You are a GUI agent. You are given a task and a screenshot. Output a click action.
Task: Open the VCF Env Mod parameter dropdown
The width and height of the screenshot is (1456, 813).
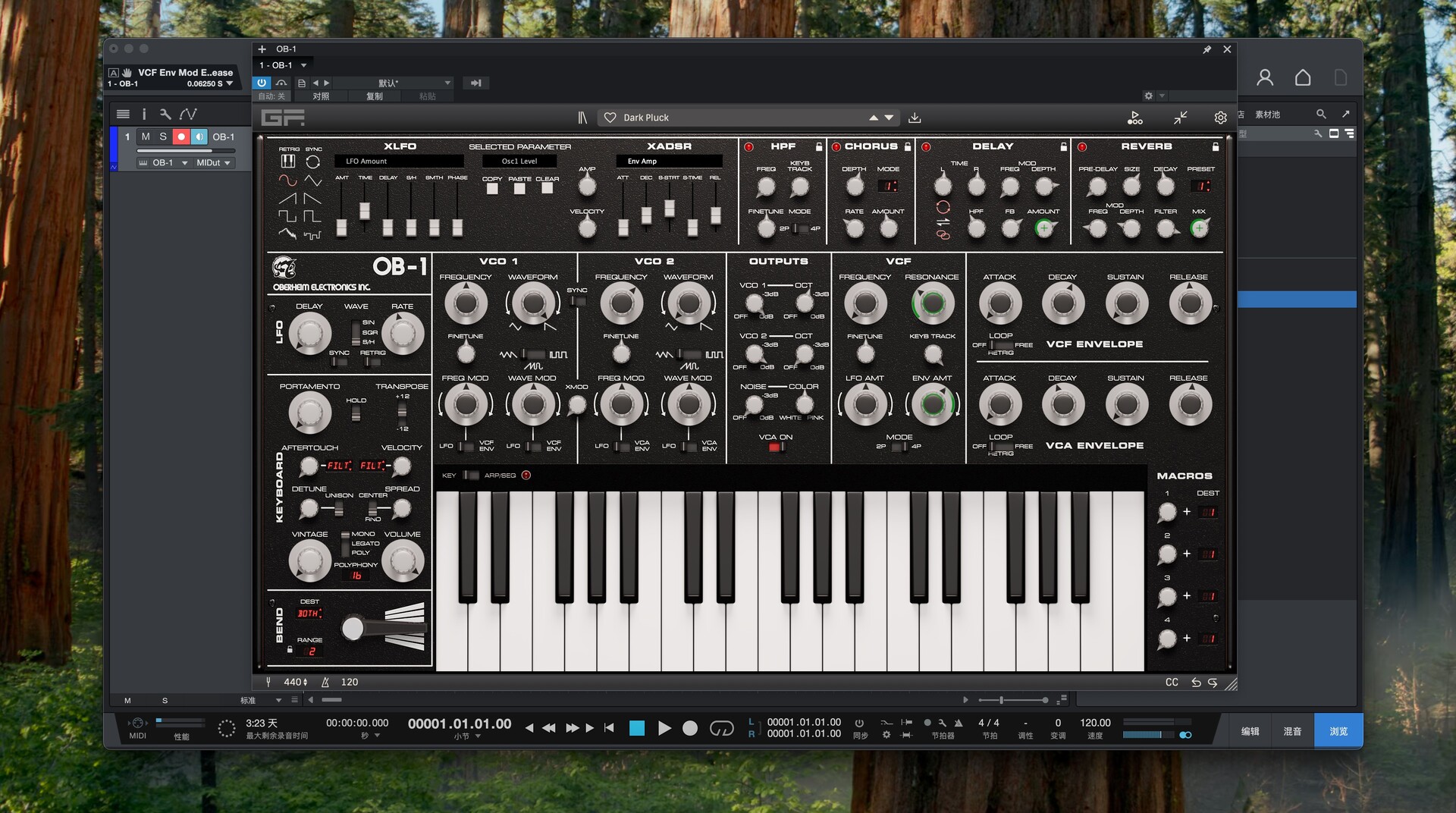[229, 83]
